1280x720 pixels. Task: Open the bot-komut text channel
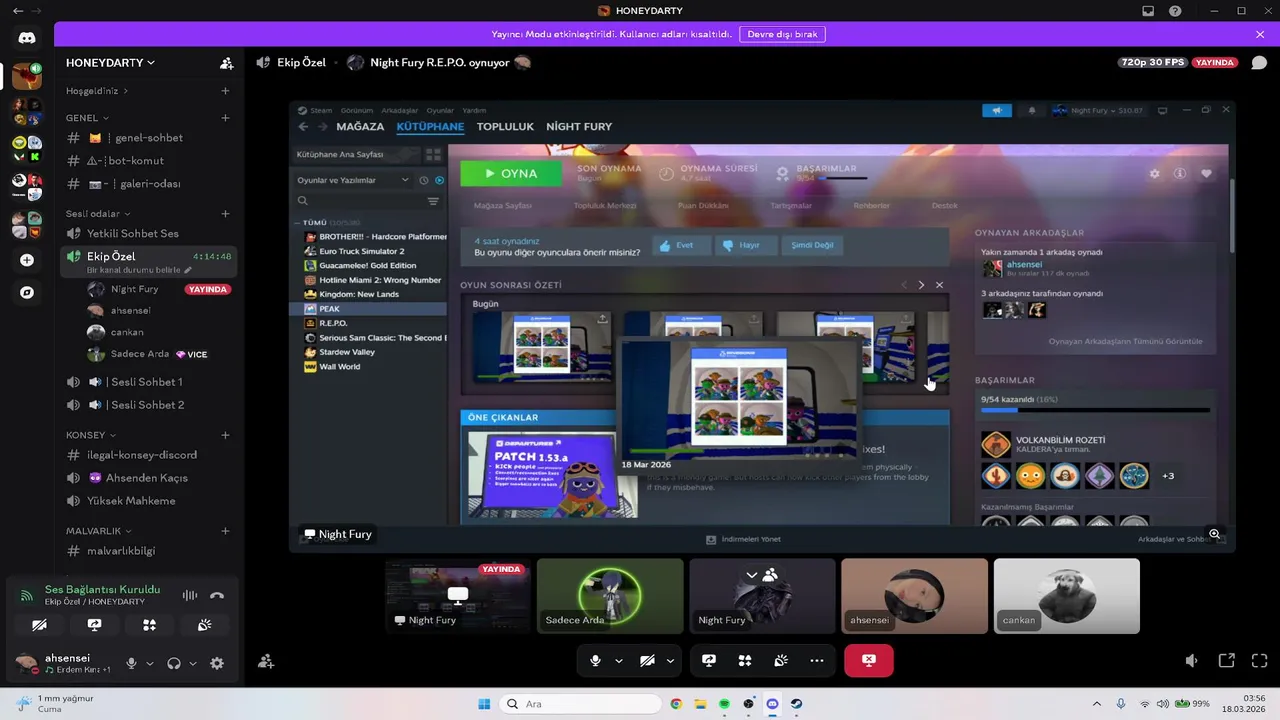tap(148, 161)
